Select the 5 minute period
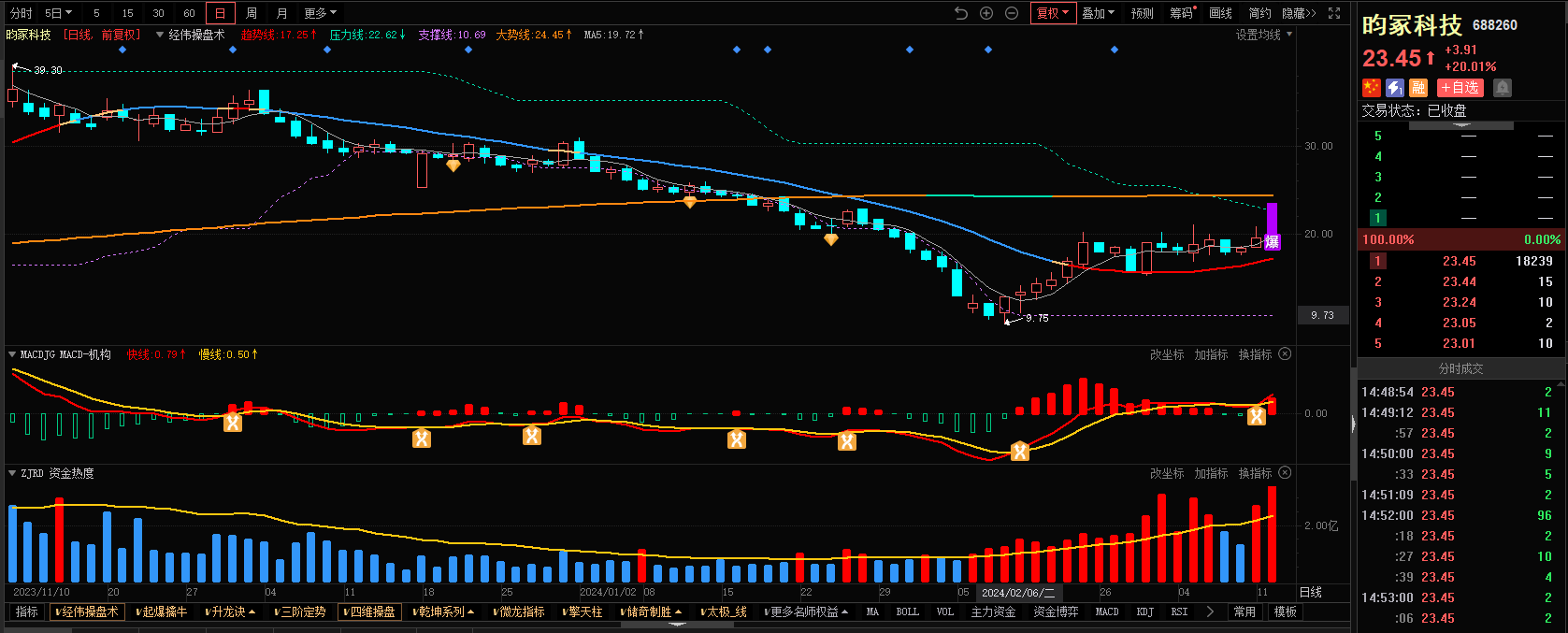The image size is (1568, 633). tap(96, 13)
